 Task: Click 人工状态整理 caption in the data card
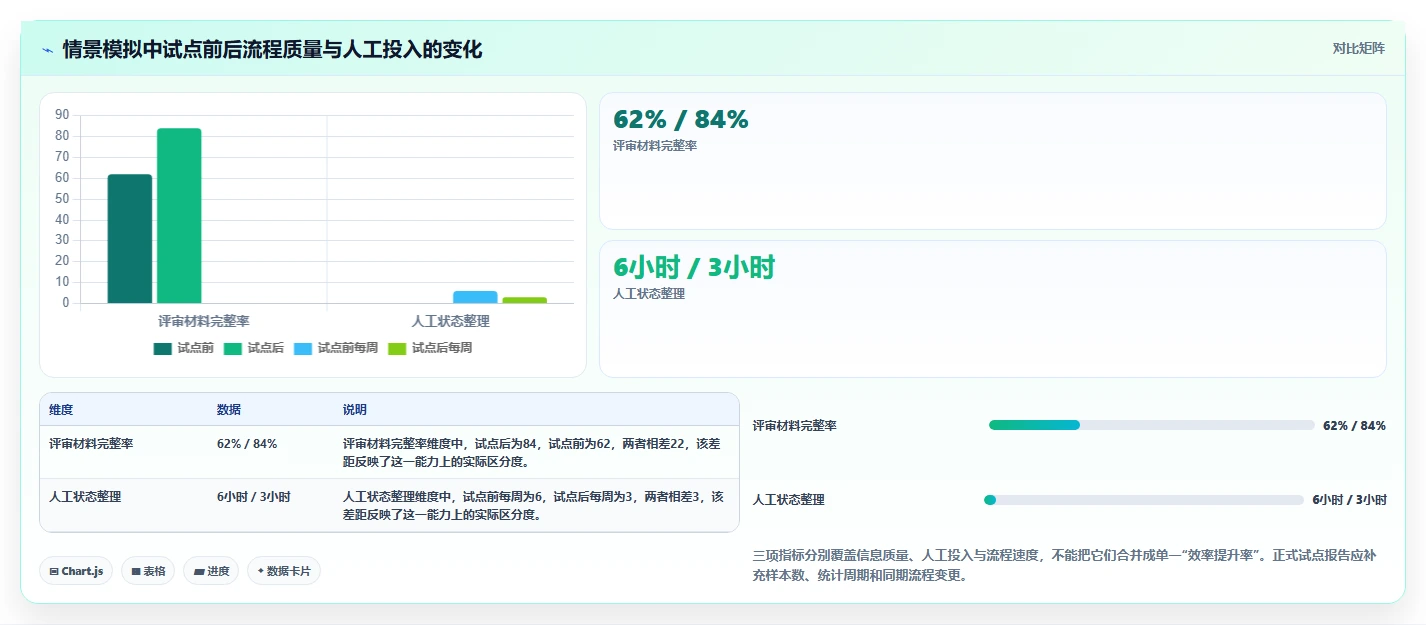coord(649,294)
